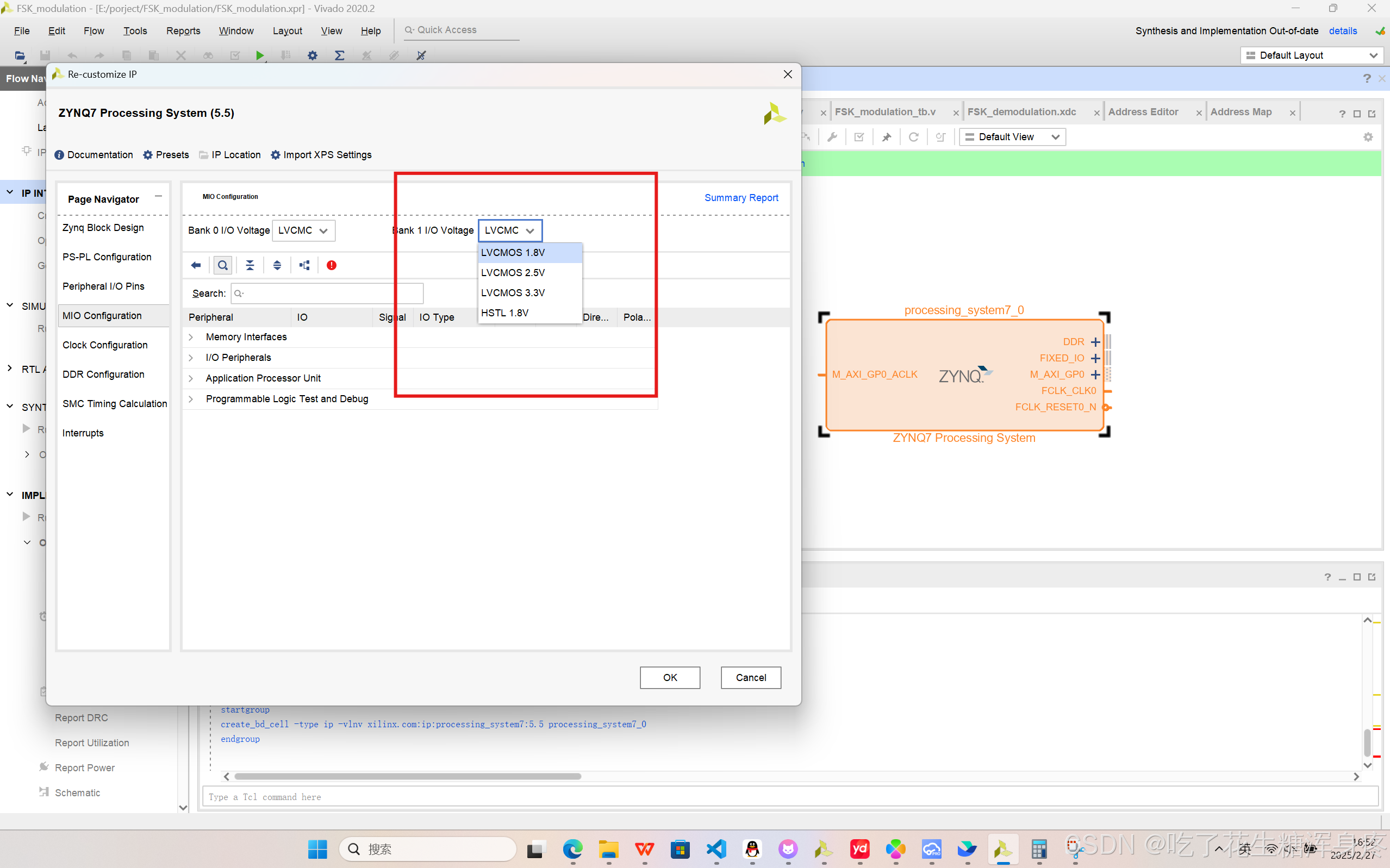Viewport: 1390px width, 868px height.
Task: Open the Tools menu
Action: (x=135, y=31)
